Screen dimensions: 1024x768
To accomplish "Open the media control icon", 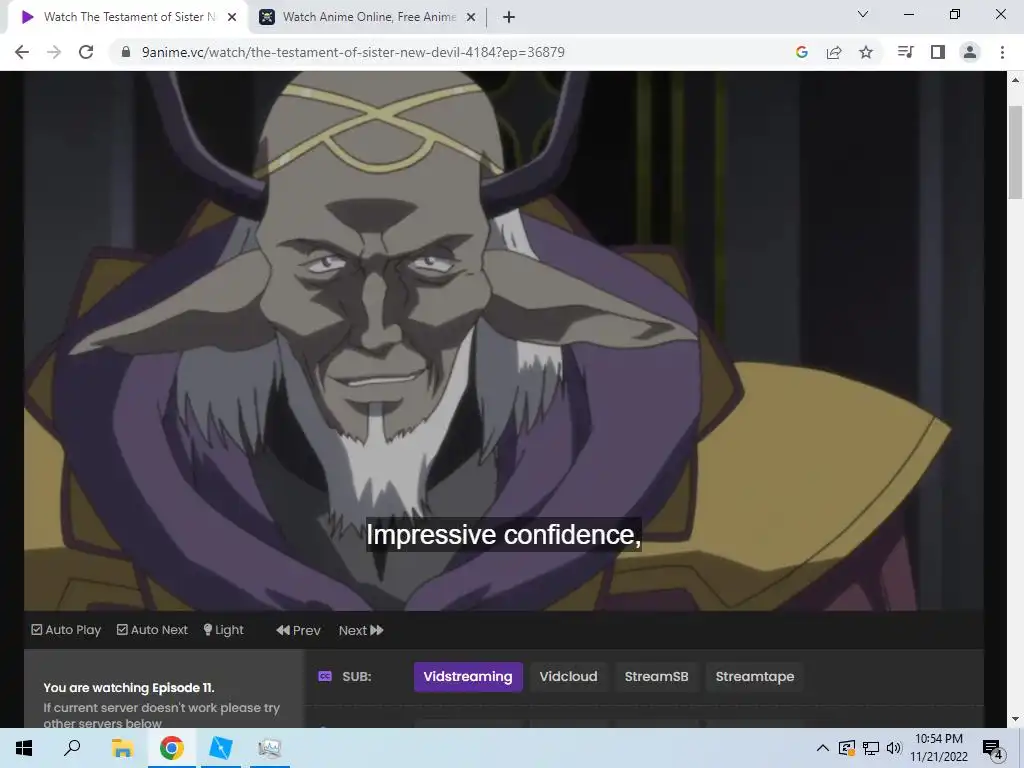I will point(905,52).
